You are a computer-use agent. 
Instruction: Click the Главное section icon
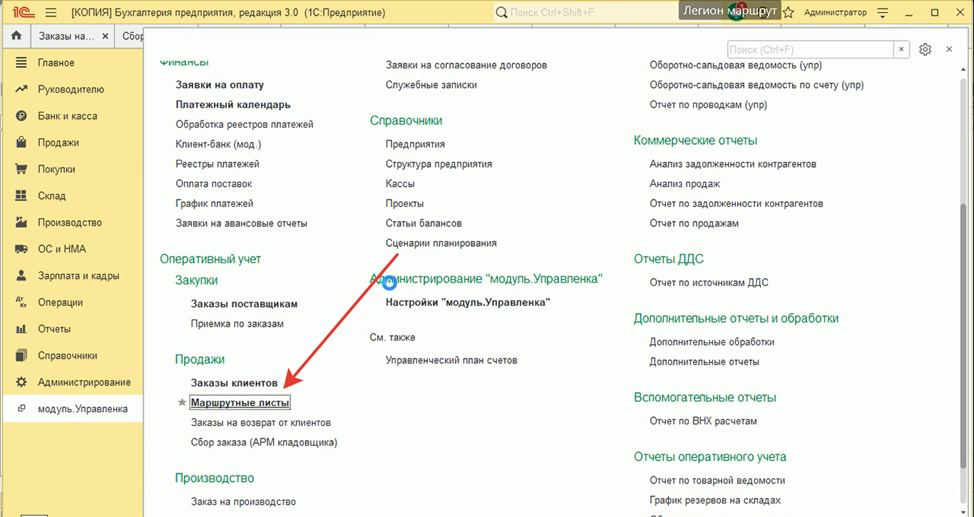(21, 63)
